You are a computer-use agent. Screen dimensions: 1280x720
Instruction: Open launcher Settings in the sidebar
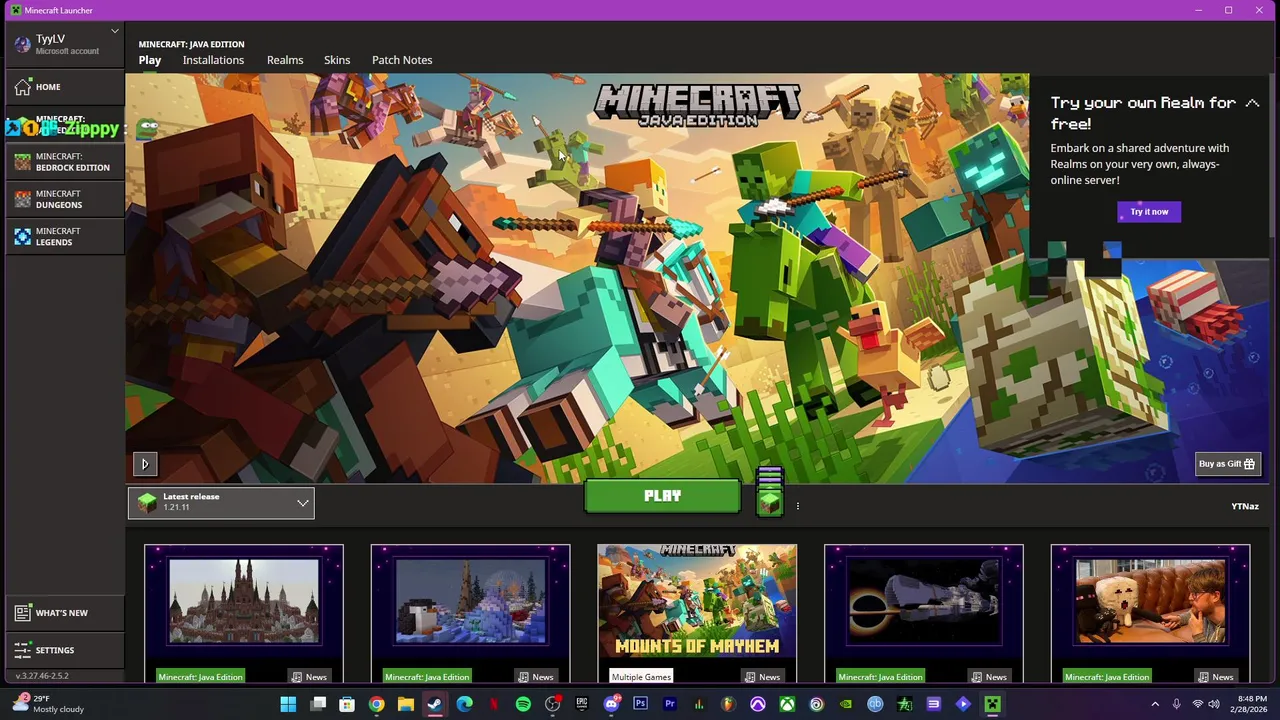[x=65, y=650]
